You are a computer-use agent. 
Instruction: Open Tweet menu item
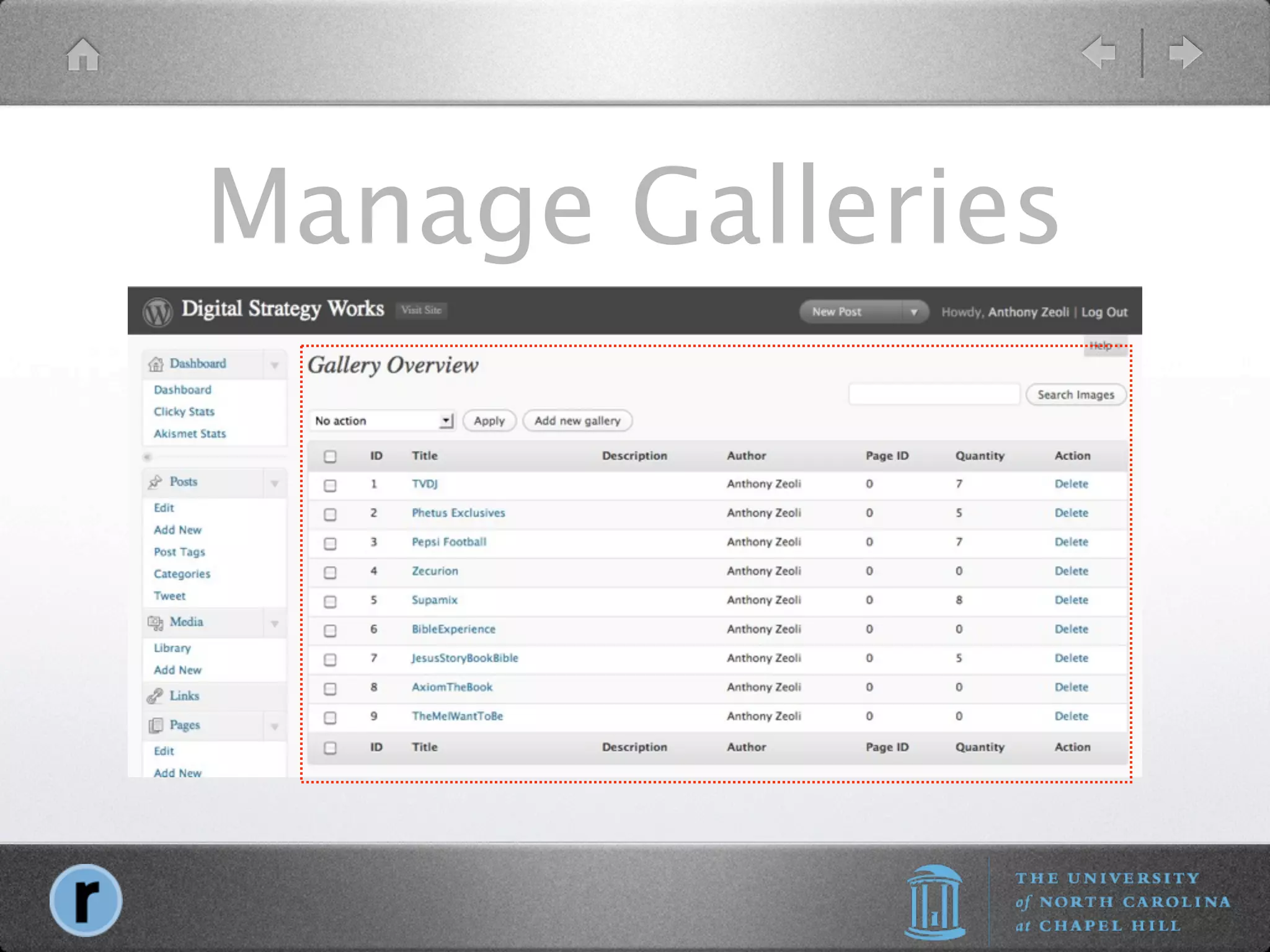coord(169,596)
